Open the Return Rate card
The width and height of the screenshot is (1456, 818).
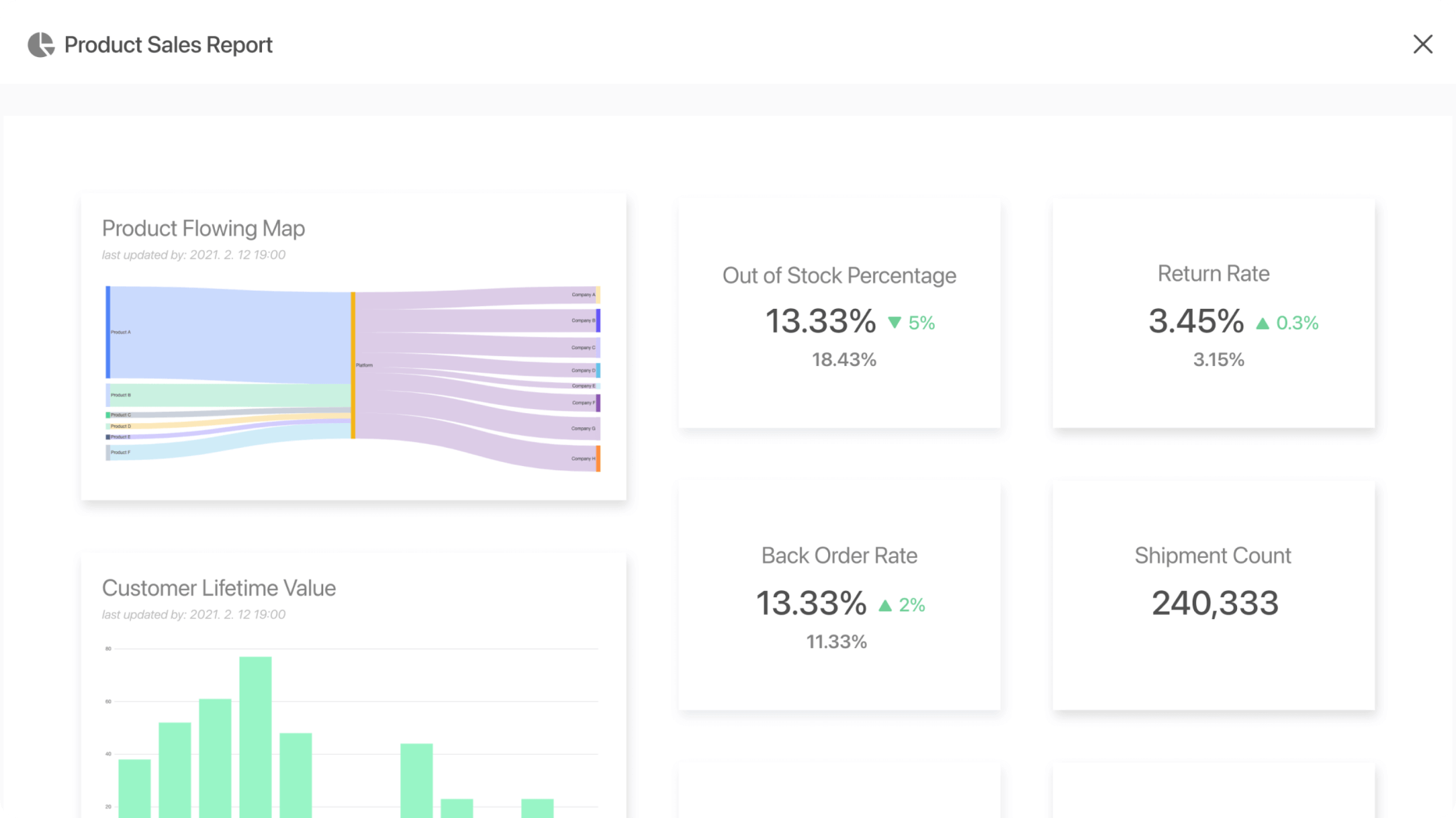pos(1213,313)
